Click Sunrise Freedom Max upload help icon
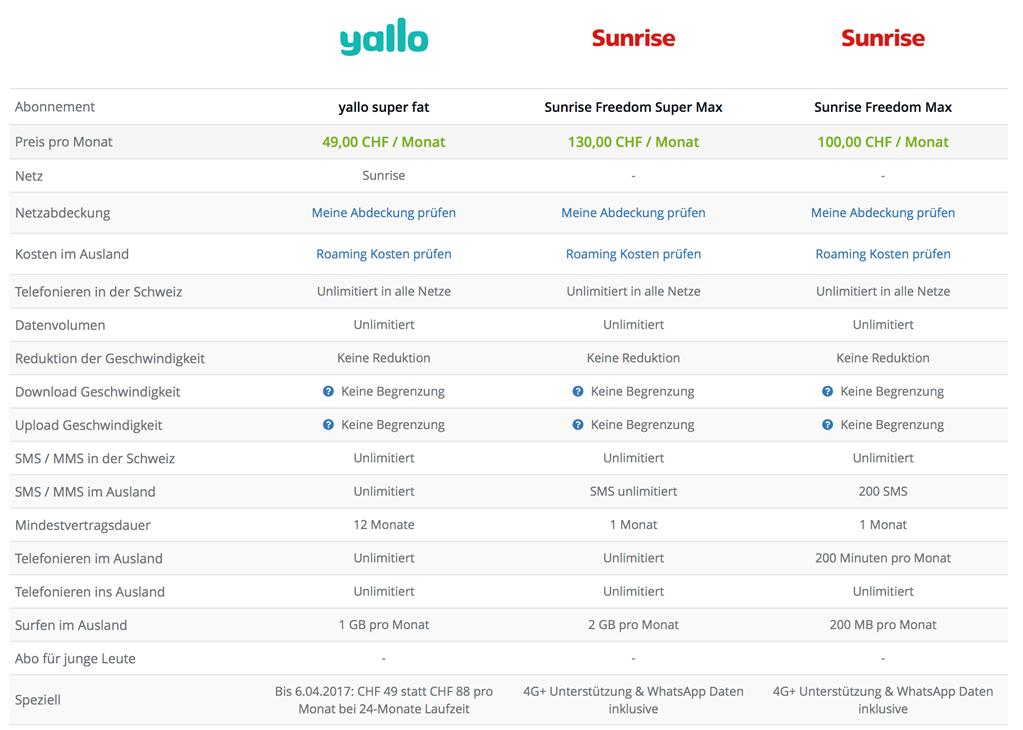 [x=827, y=425]
